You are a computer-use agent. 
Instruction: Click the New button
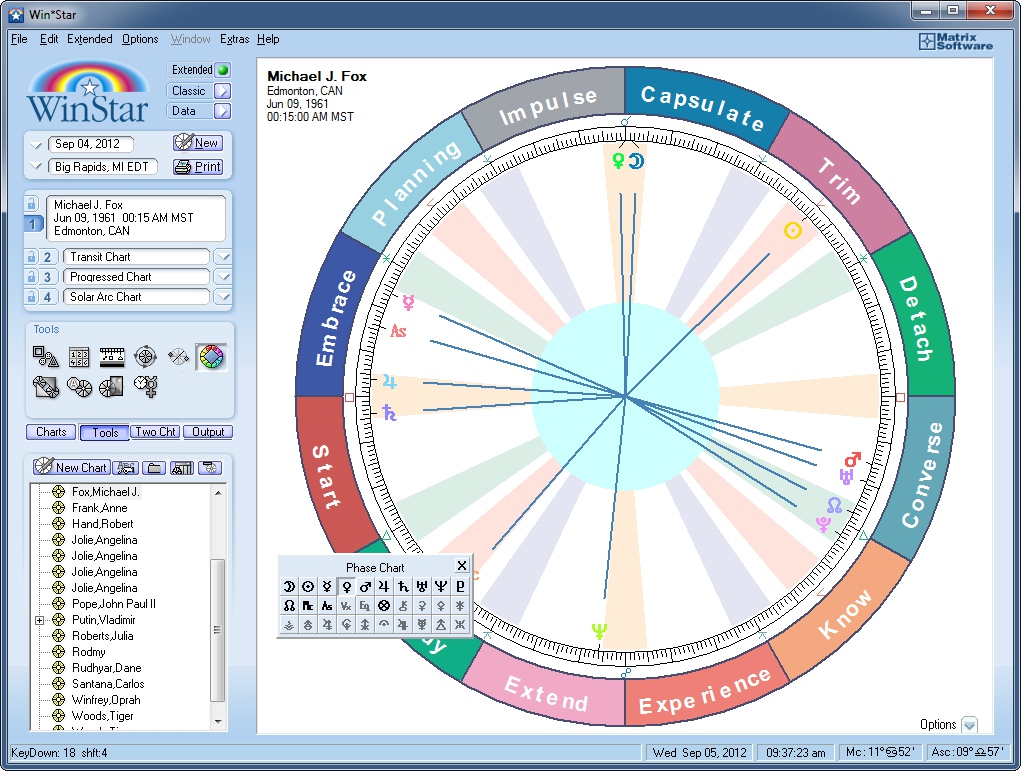pos(198,143)
